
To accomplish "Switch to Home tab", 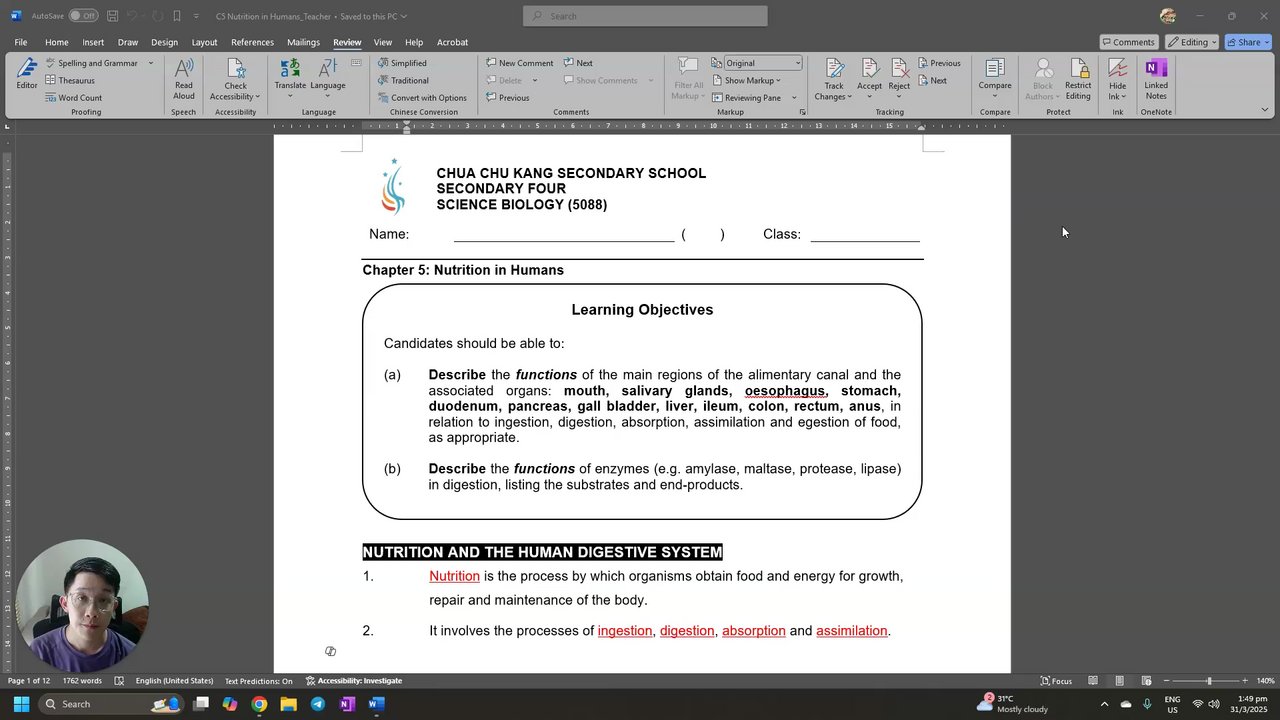I will 57,42.
